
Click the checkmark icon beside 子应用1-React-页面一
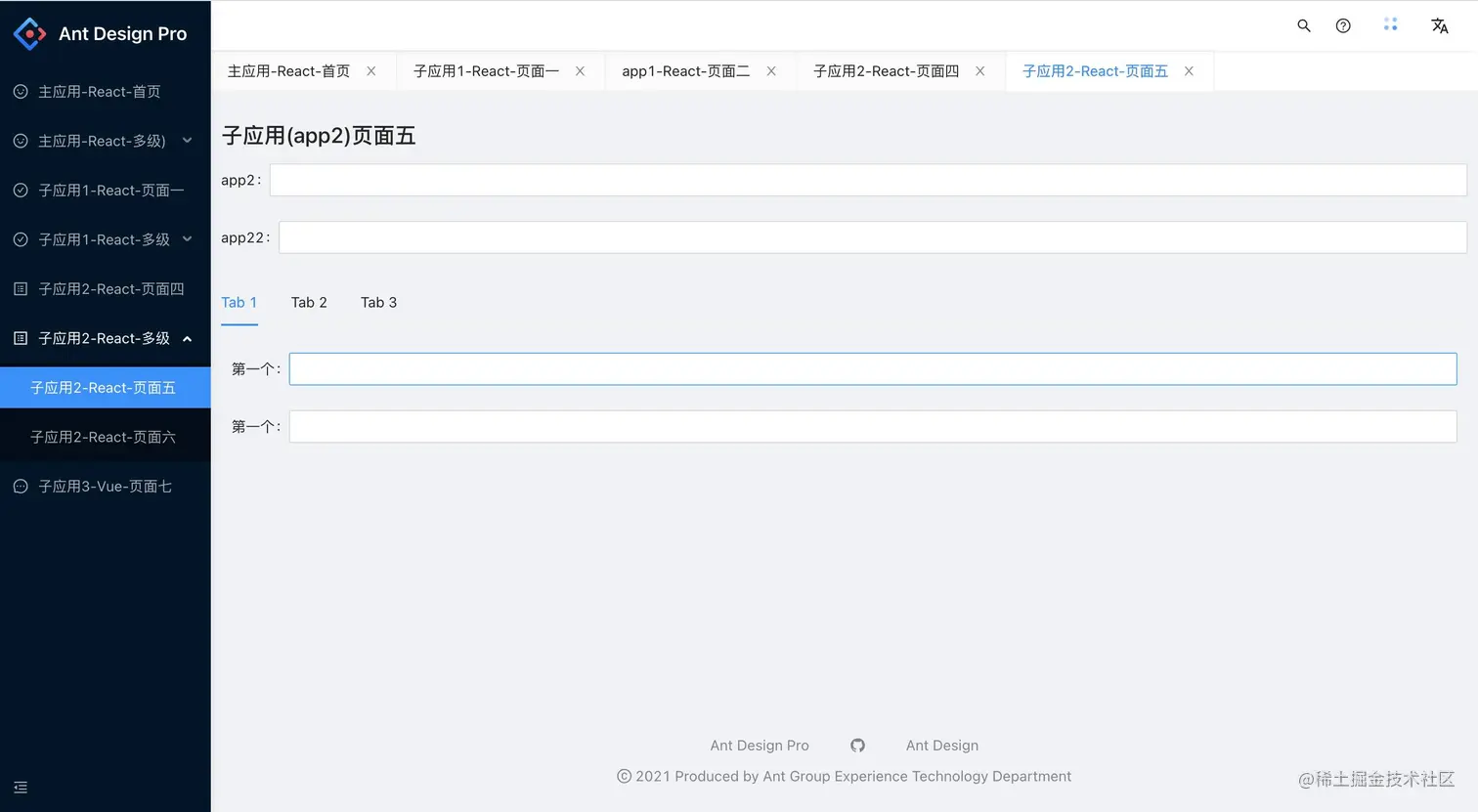tap(20, 190)
